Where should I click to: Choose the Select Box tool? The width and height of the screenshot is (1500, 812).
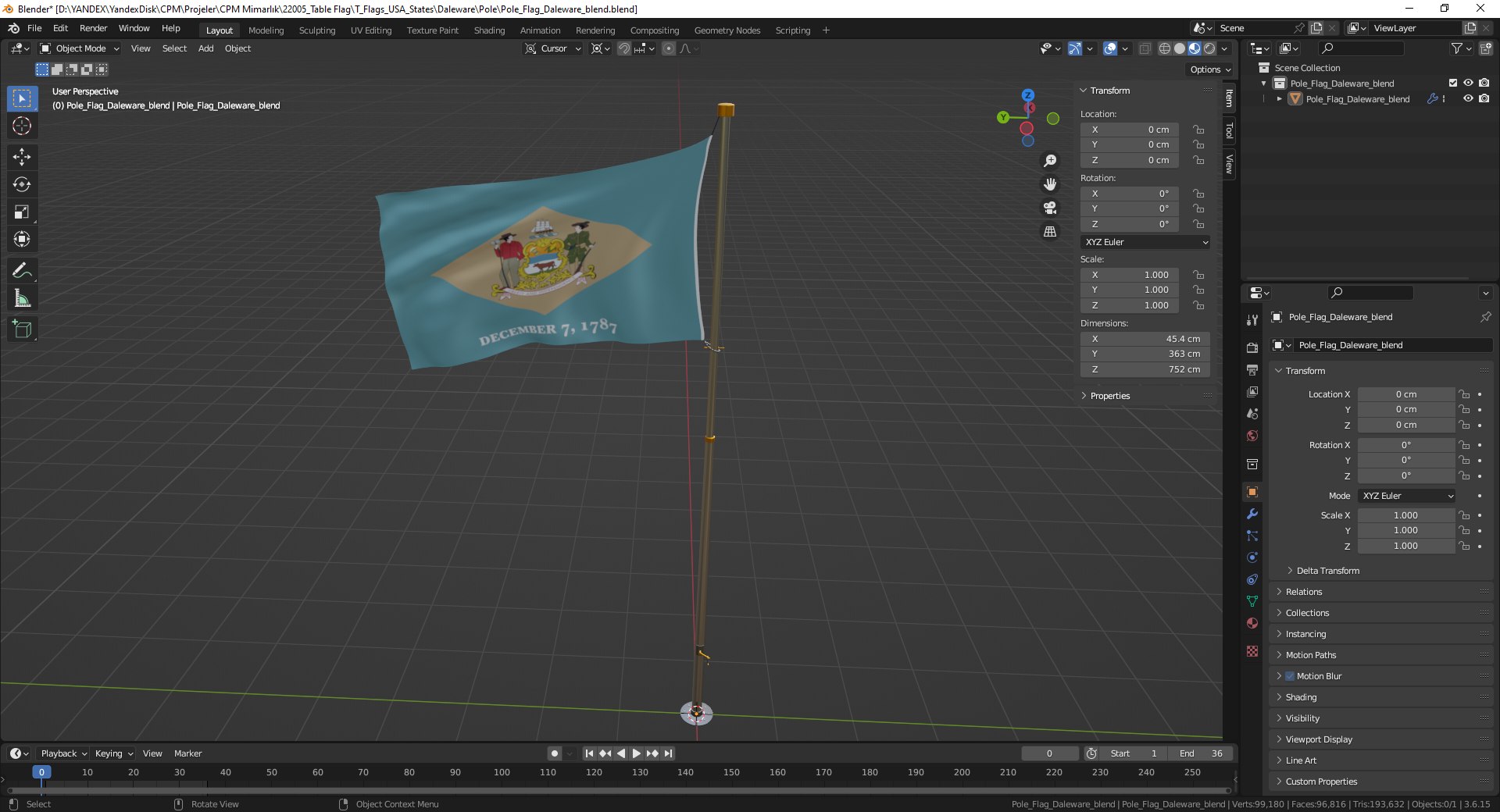22,98
